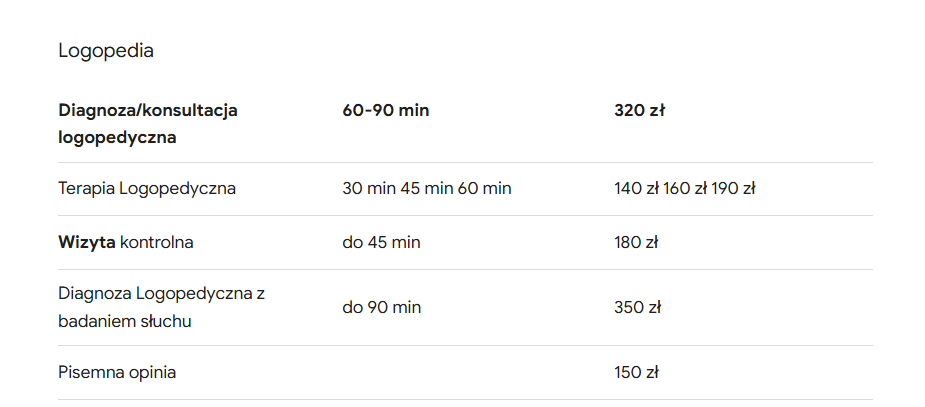Click the word kontrolna
This screenshot has width=925, height=407.
(x=156, y=242)
